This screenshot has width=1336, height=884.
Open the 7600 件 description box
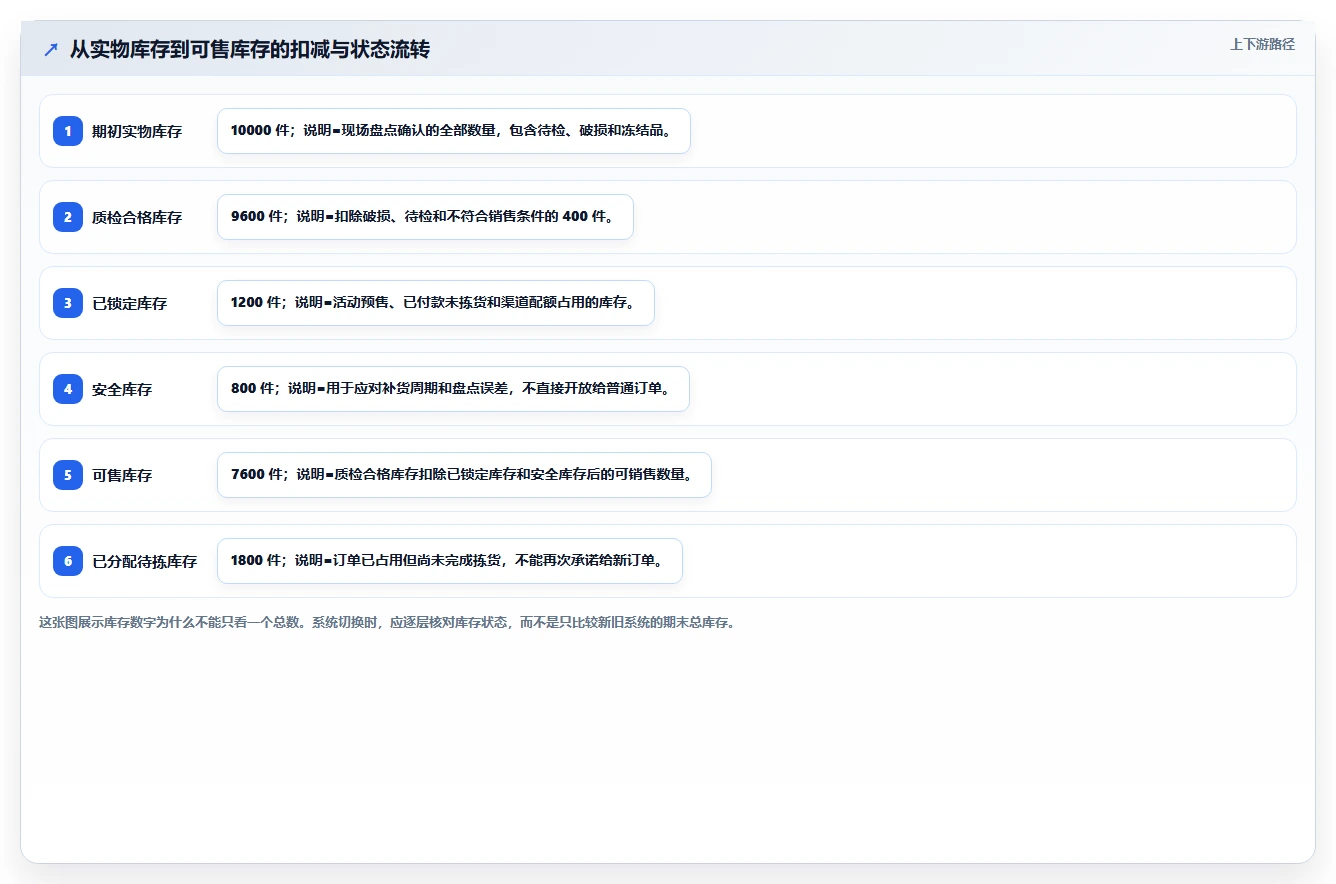464,475
